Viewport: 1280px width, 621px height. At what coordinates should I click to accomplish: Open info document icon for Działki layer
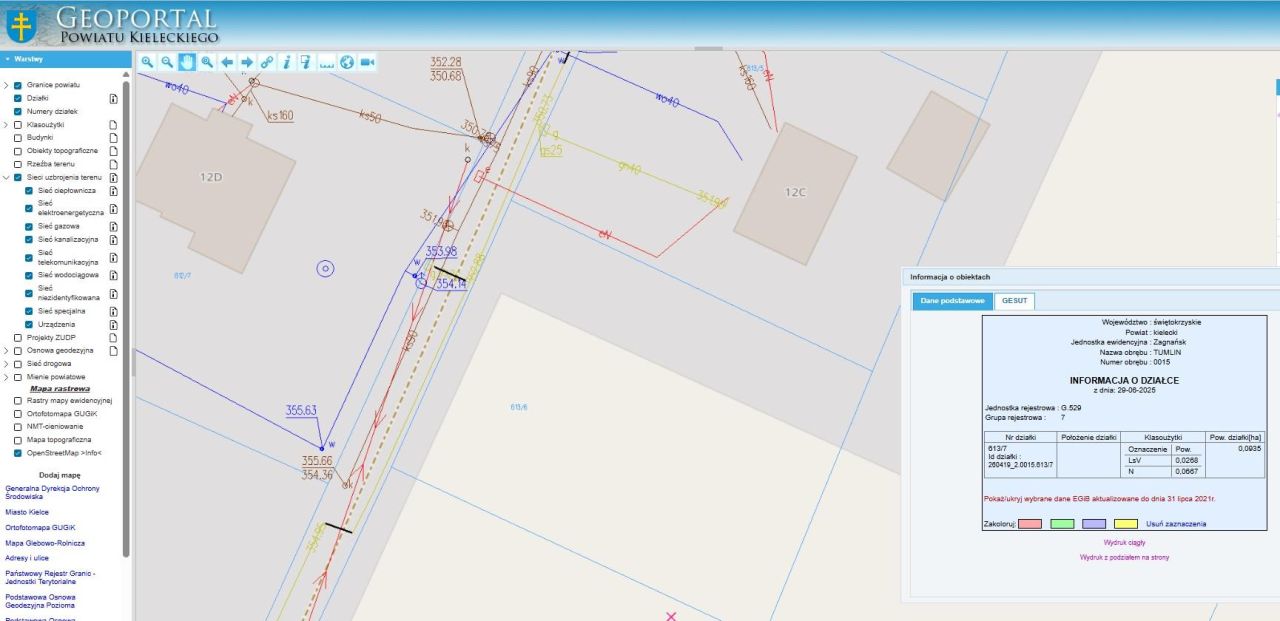113,99
